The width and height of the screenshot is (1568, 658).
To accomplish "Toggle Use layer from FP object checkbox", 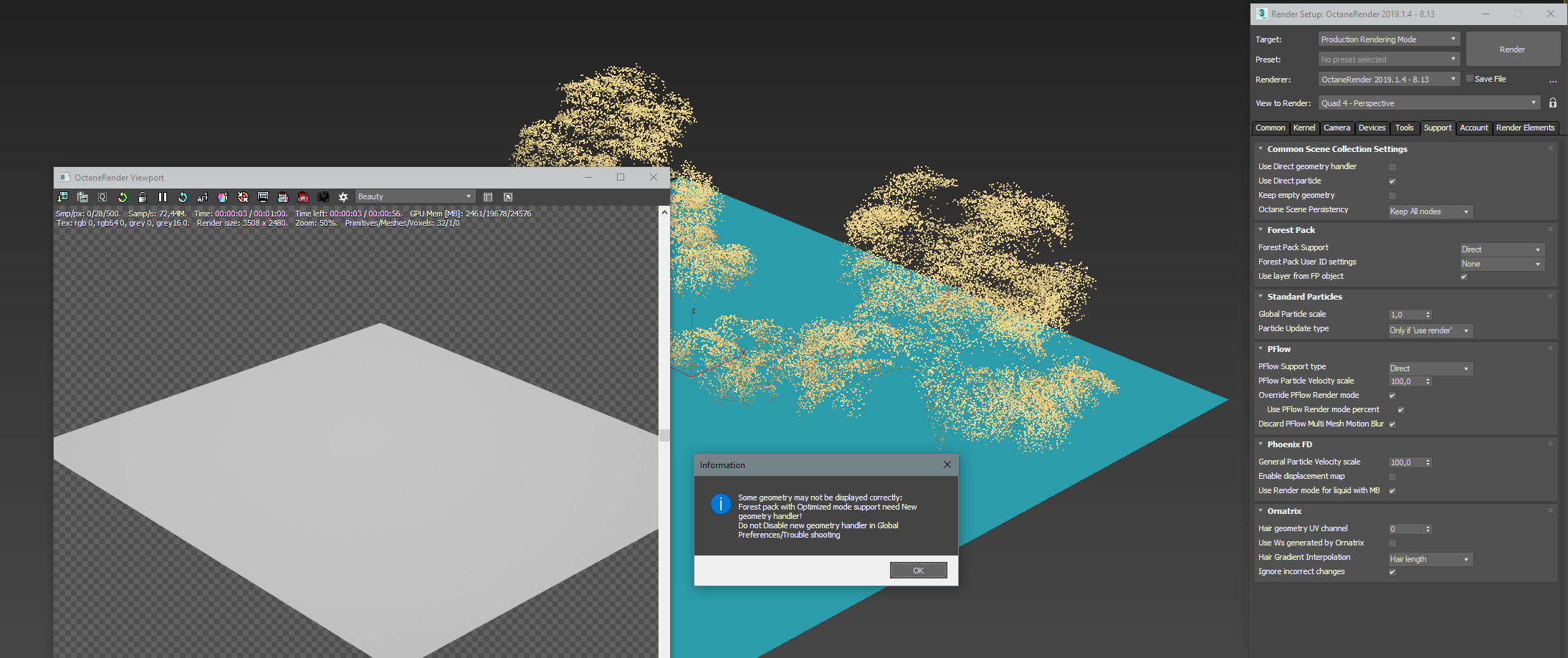I will [x=1464, y=277].
